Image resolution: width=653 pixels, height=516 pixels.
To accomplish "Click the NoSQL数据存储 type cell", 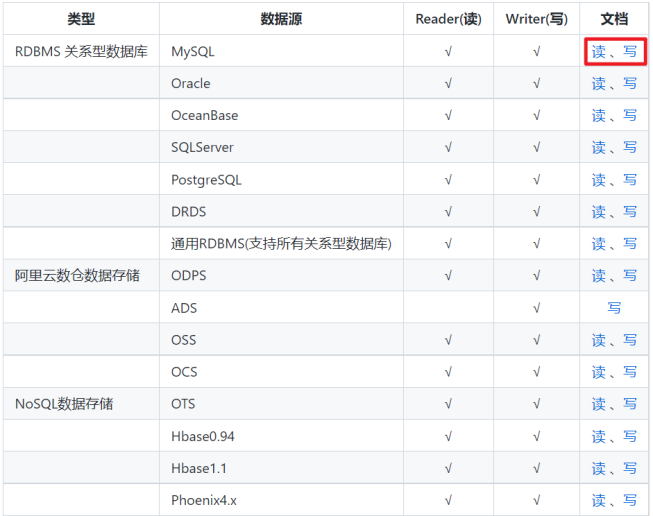I will (81, 404).
